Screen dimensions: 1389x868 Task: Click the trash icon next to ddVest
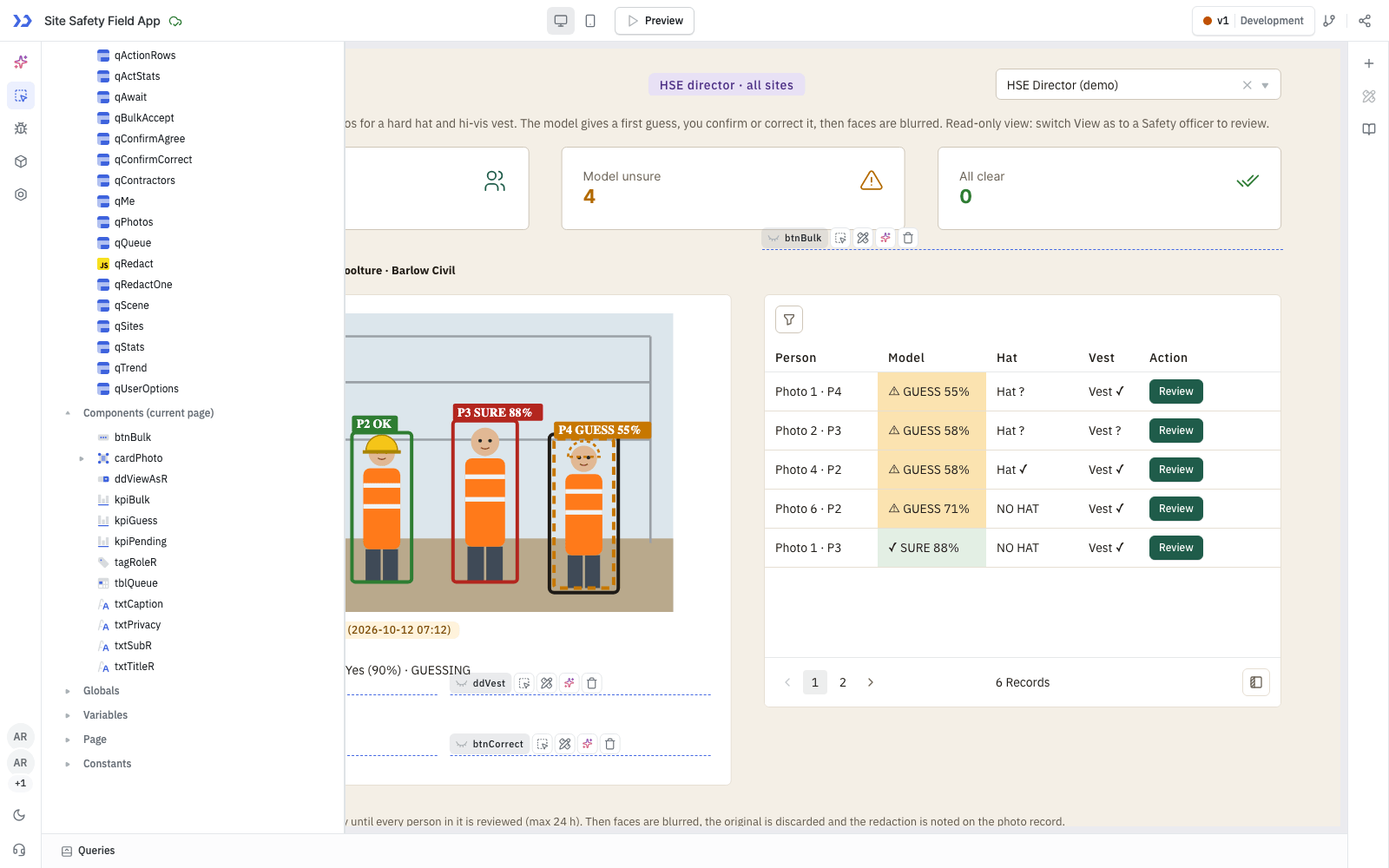click(592, 683)
